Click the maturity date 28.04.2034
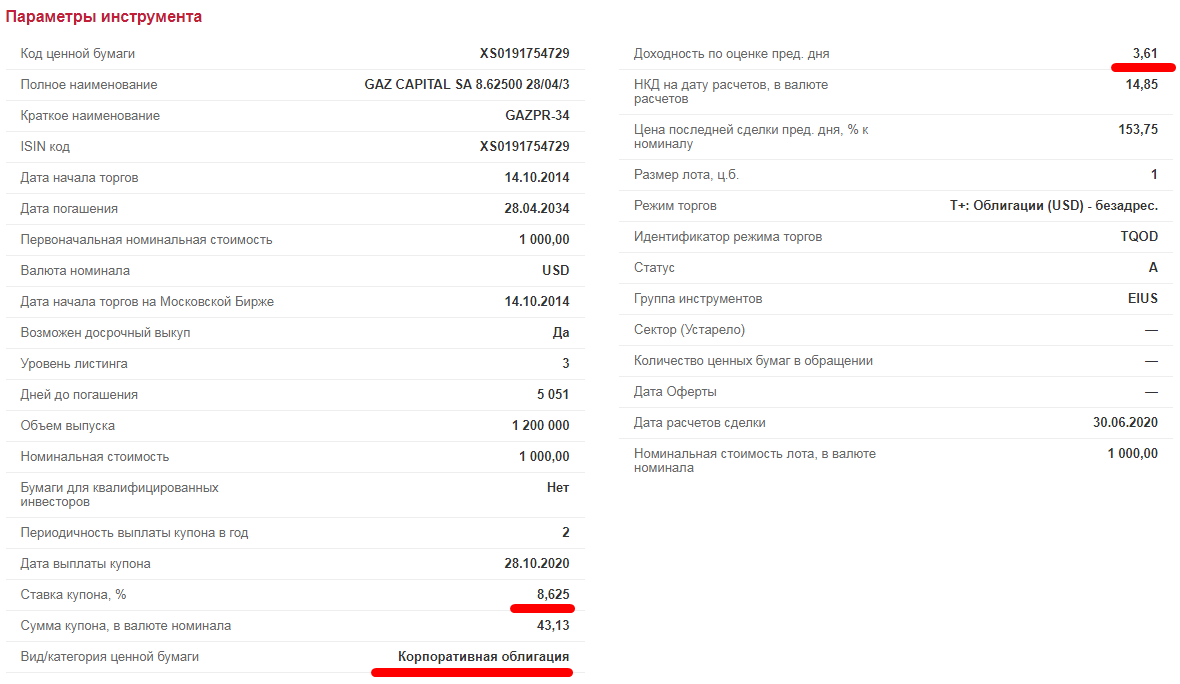 pos(537,209)
